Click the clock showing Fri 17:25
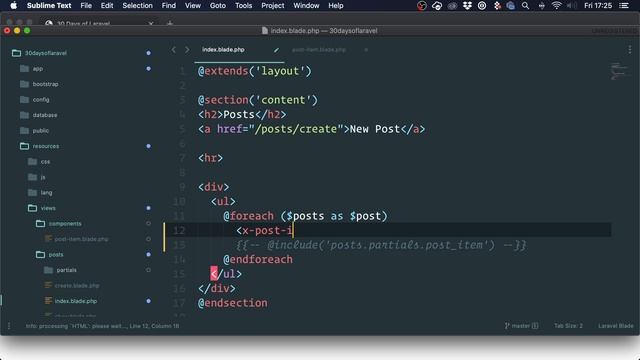The height and width of the screenshot is (360, 640). point(598,5)
